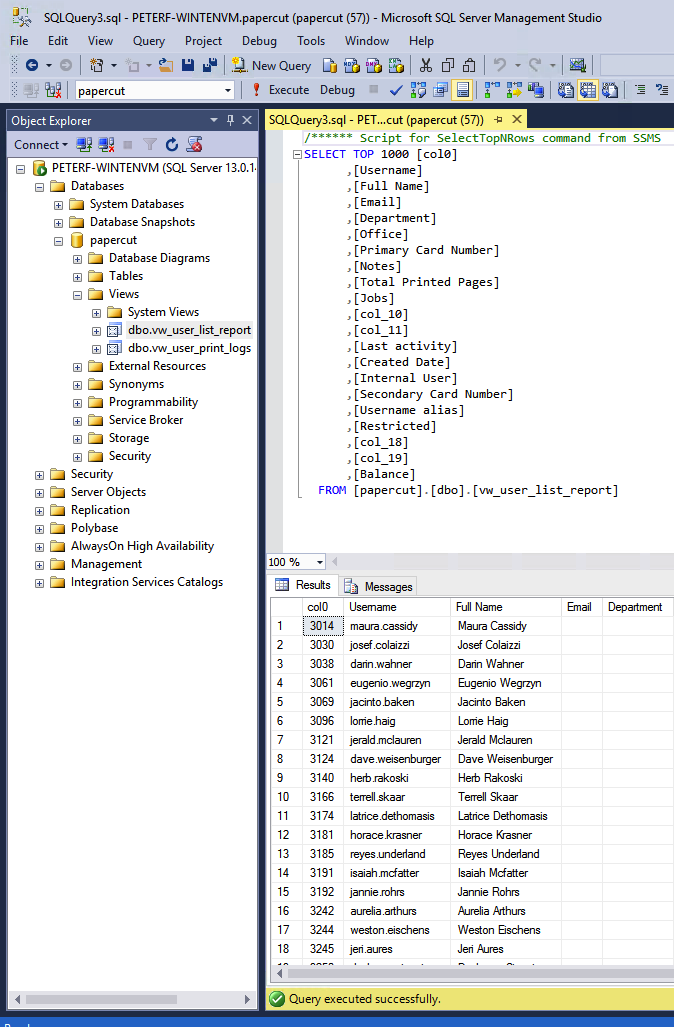The height and width of the screenshot is (1027, 674).
Task: Click the Filter funnel icon in Object Explorer
Action: tap(150, 145)
